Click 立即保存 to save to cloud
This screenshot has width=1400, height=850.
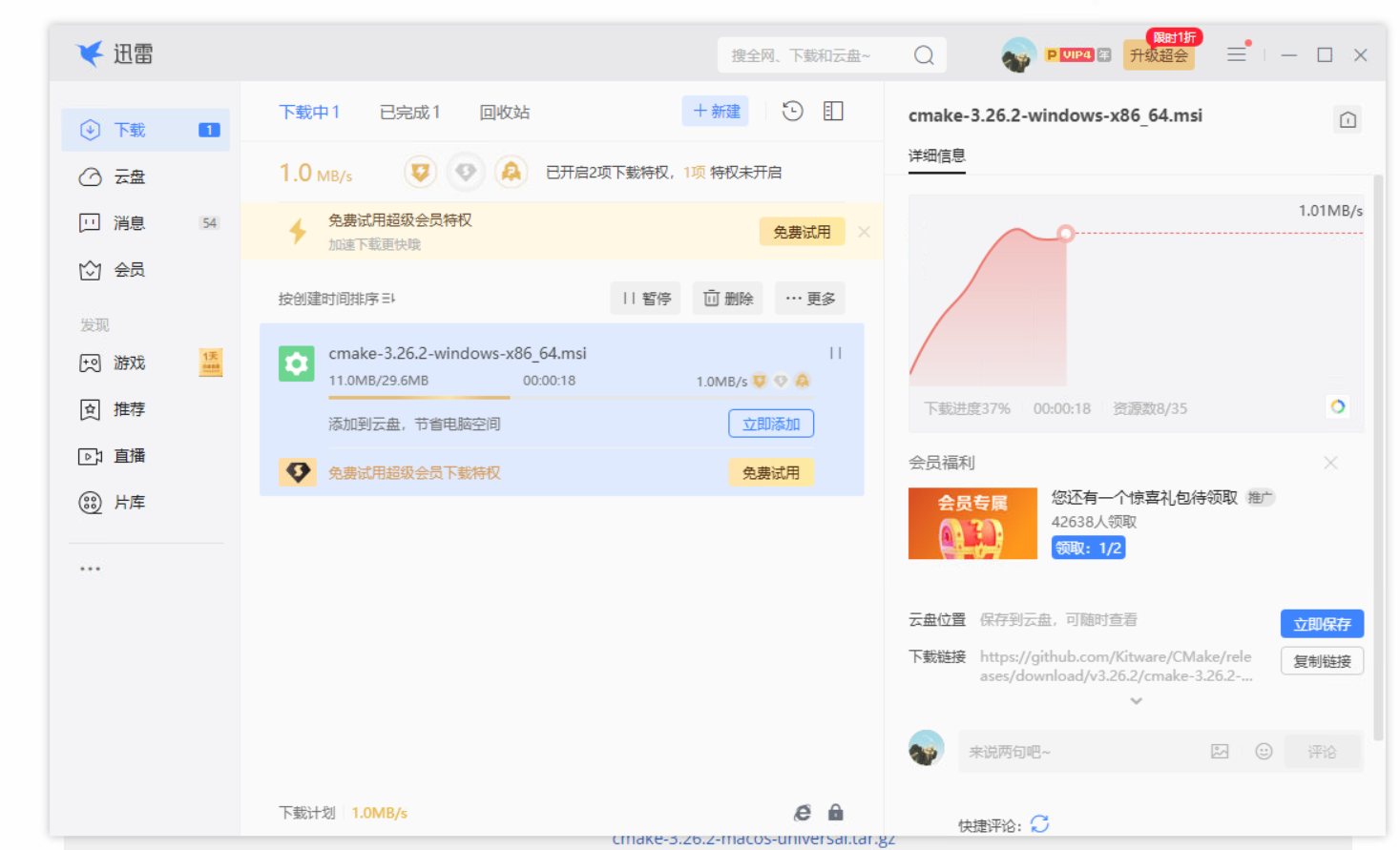coord(1322,624)
